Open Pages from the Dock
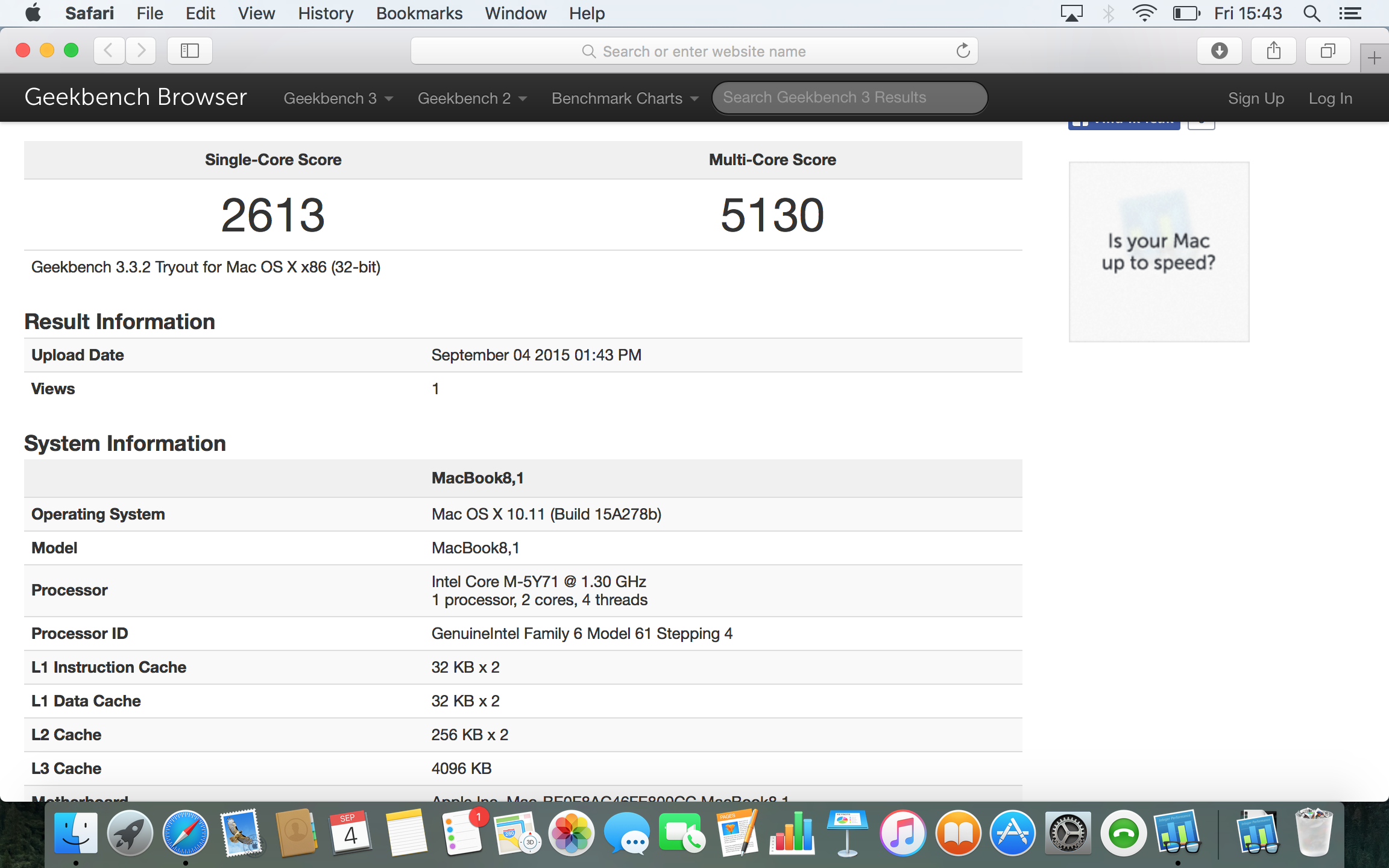This screenshot has width=1389, height=868. coord(737,834)
